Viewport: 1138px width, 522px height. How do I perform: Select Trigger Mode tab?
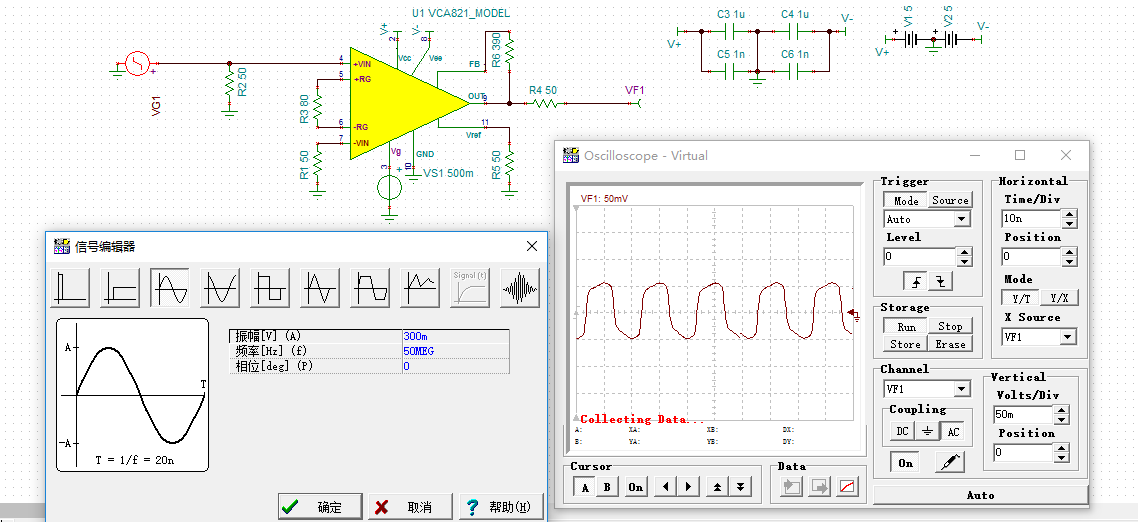tap(906, 200)
